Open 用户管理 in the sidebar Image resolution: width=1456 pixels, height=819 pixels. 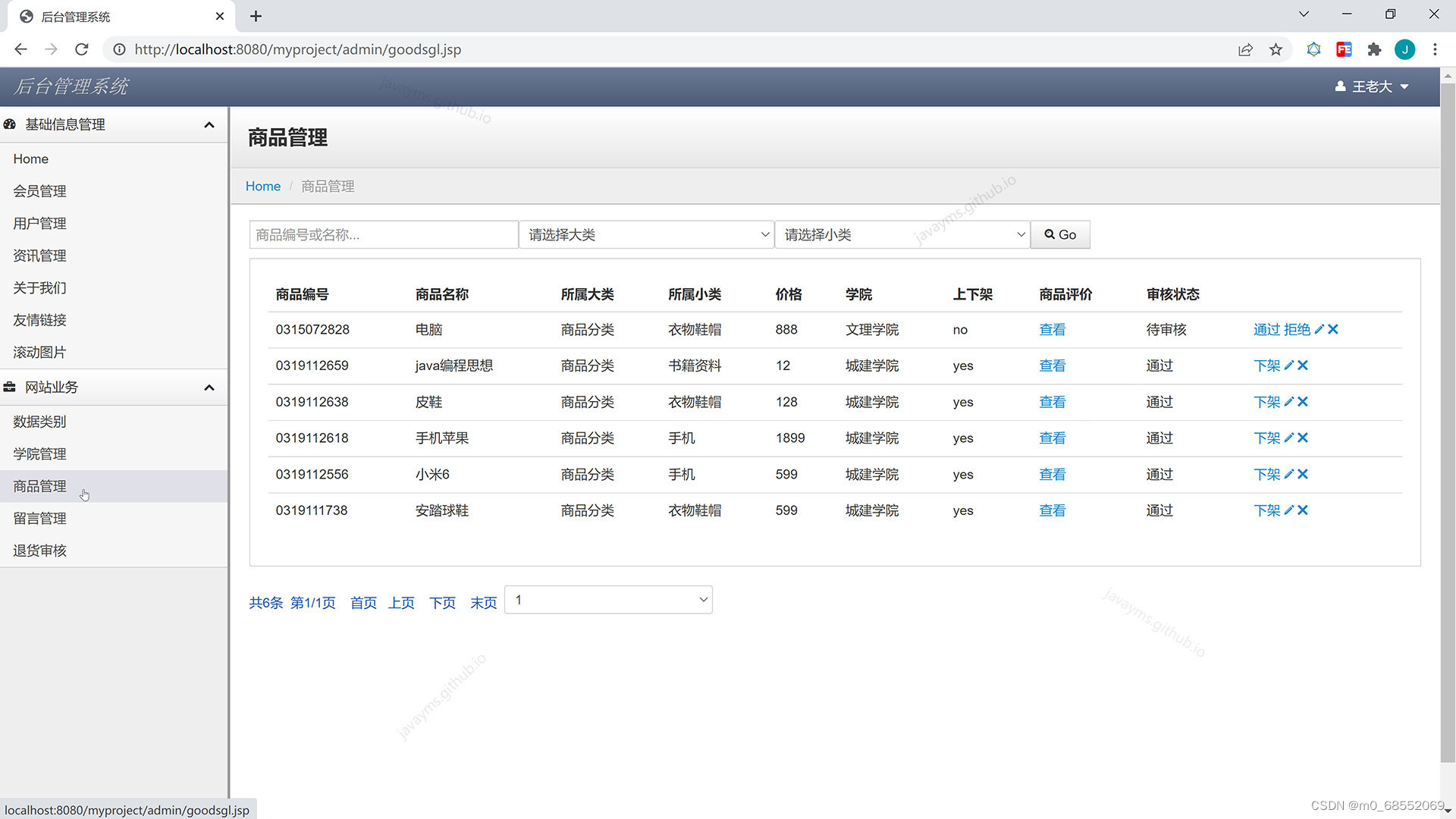click(39, 224)
